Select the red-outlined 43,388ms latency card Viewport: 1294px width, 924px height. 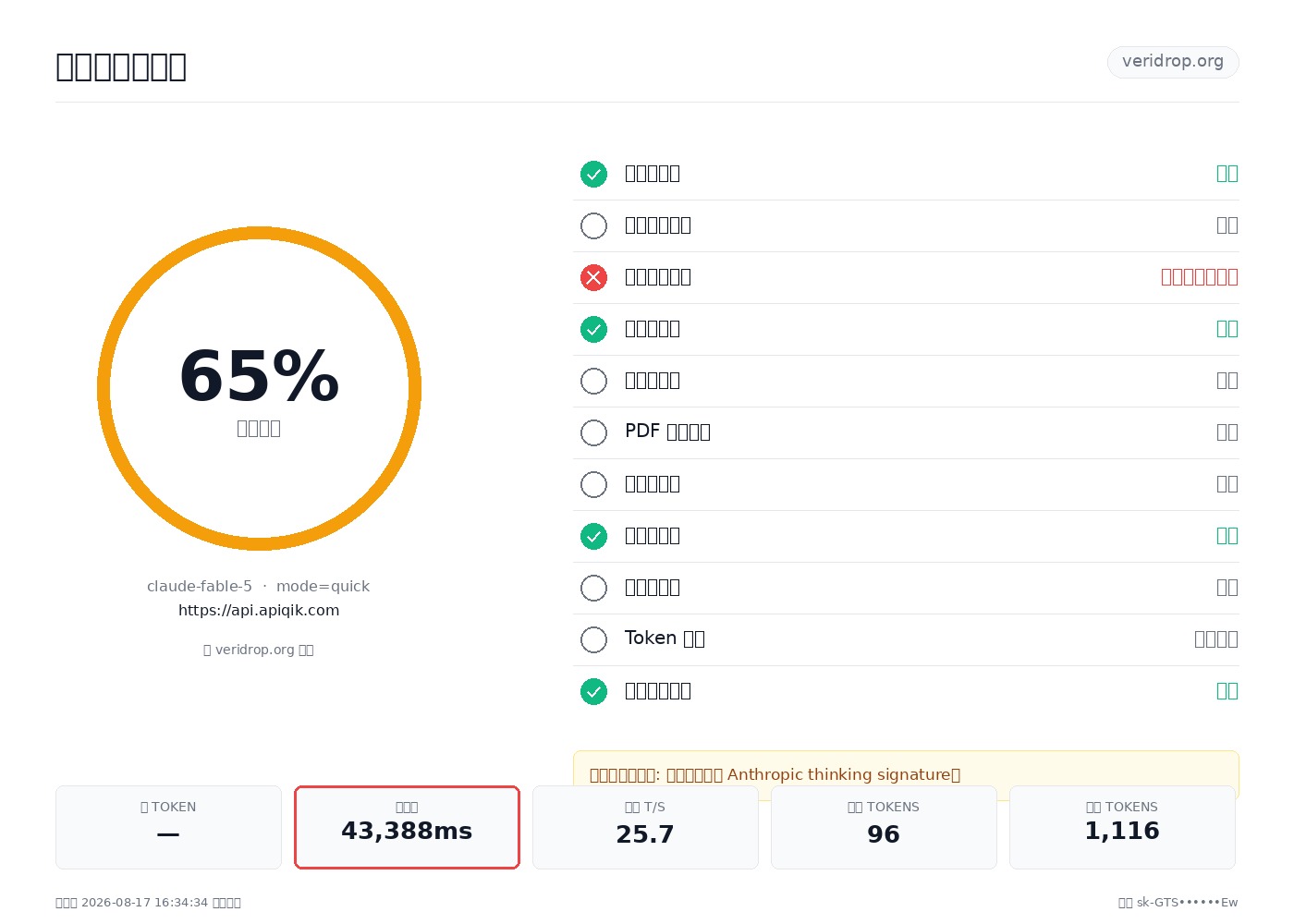tap(407, 827)
